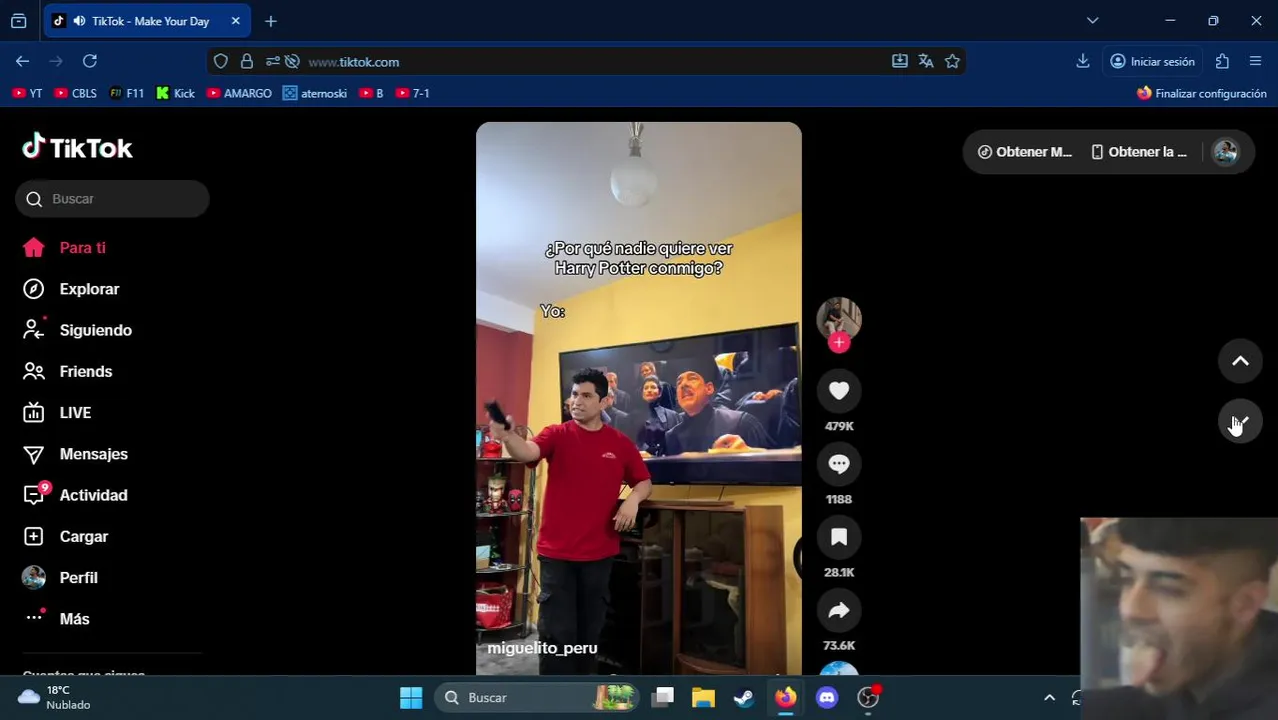
Task: Open the LIVE section
Action: [x=75, y=413]
